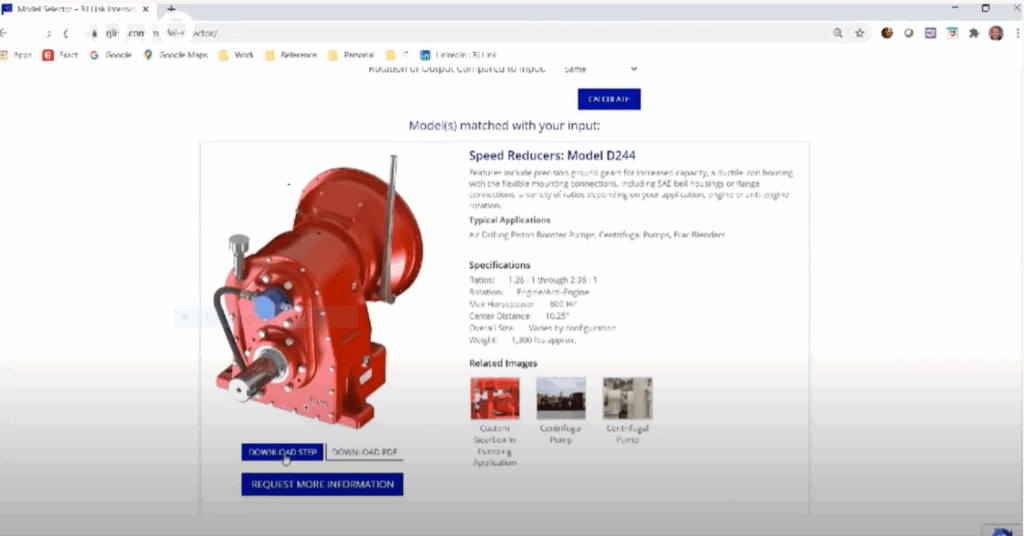
Task: Click the Calculate button
Action: click(608, 99)
